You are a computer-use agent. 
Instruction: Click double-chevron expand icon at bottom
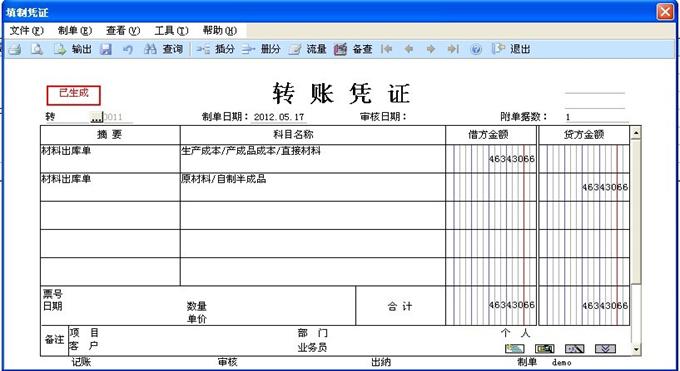coord(605,348)
